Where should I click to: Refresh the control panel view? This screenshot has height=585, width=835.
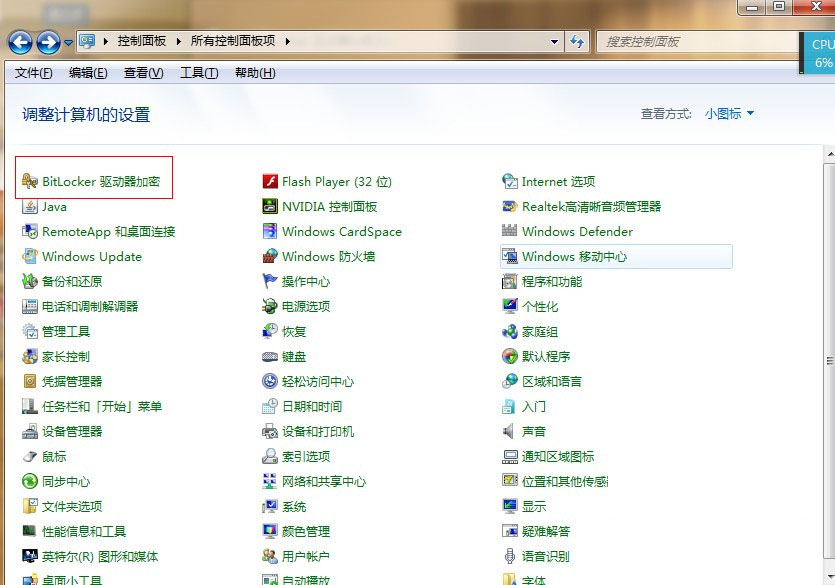point(577,42)
